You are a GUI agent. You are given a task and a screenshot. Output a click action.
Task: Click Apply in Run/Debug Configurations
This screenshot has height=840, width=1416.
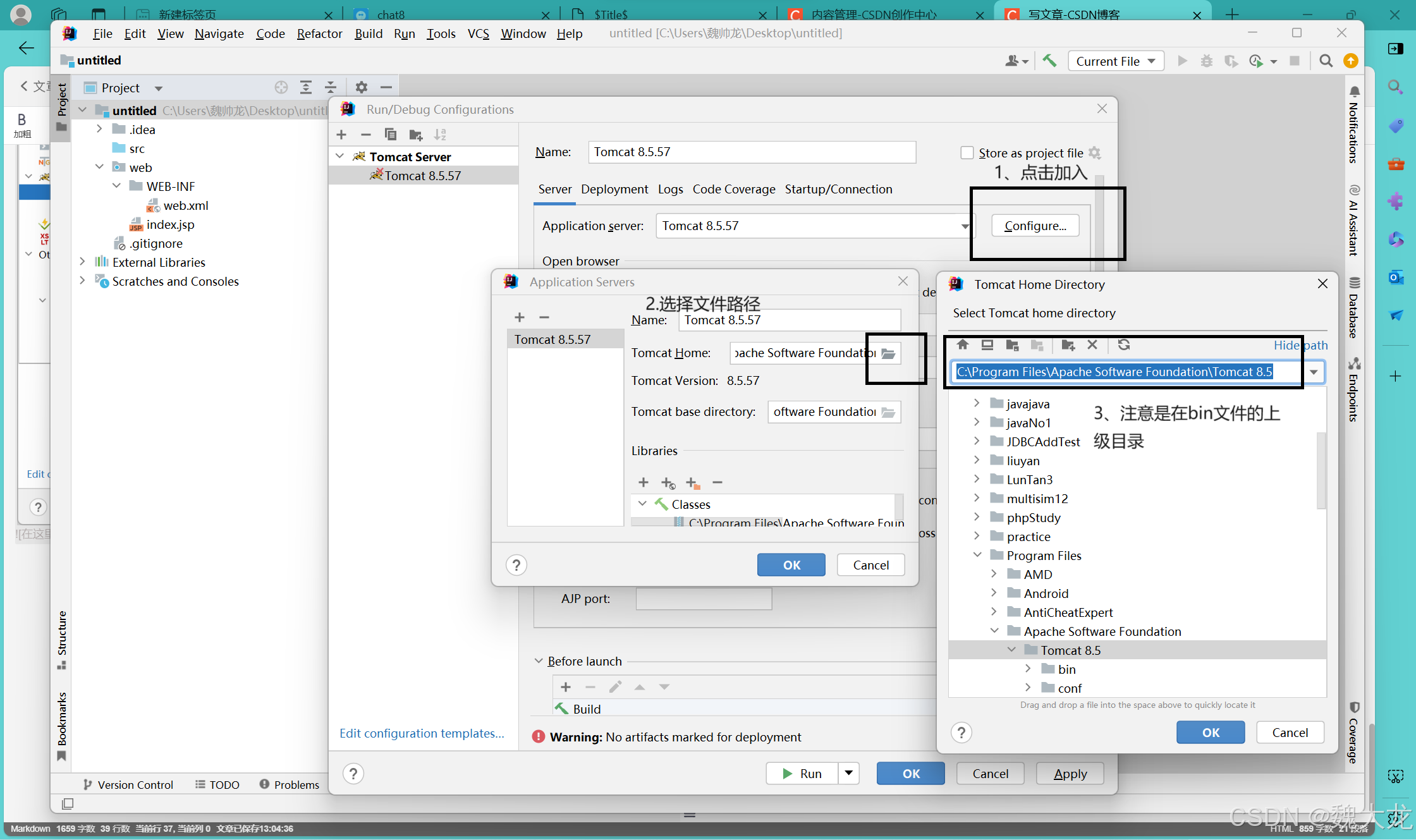pos(1070,774)
